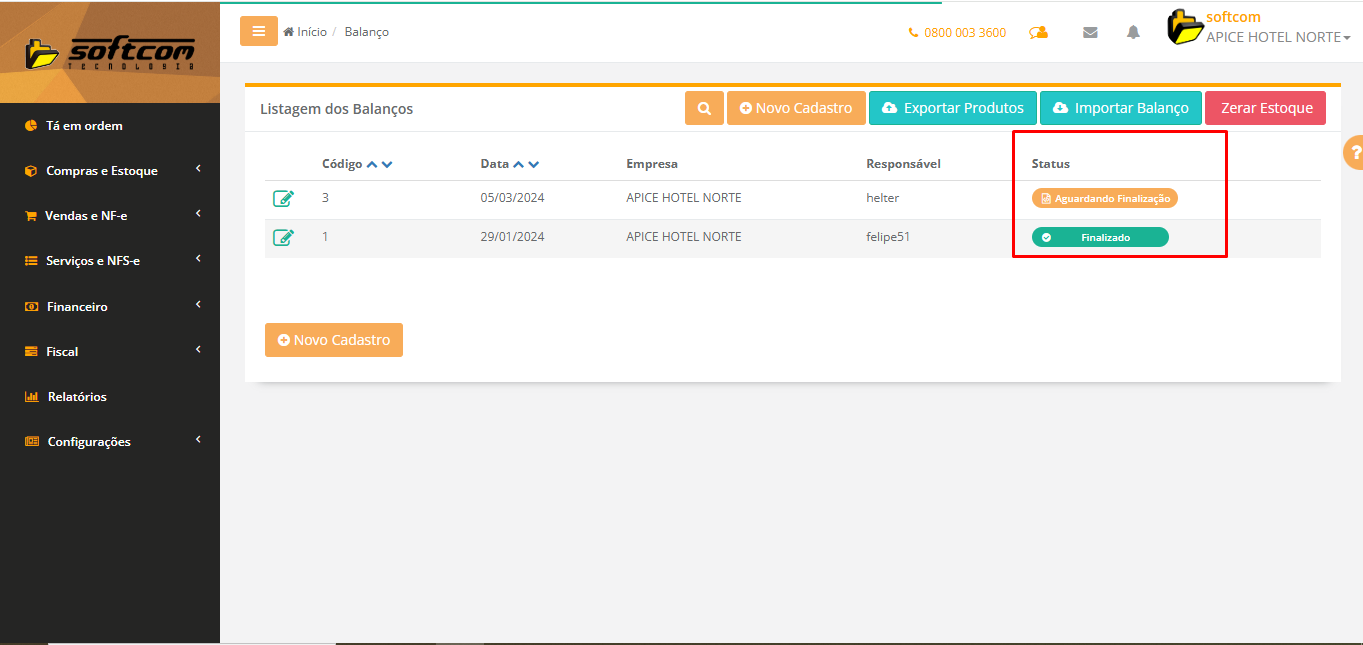Select Tá em ordem menu item
The height and width of the screenshot is (645, 1363).
tap(84, 126)
